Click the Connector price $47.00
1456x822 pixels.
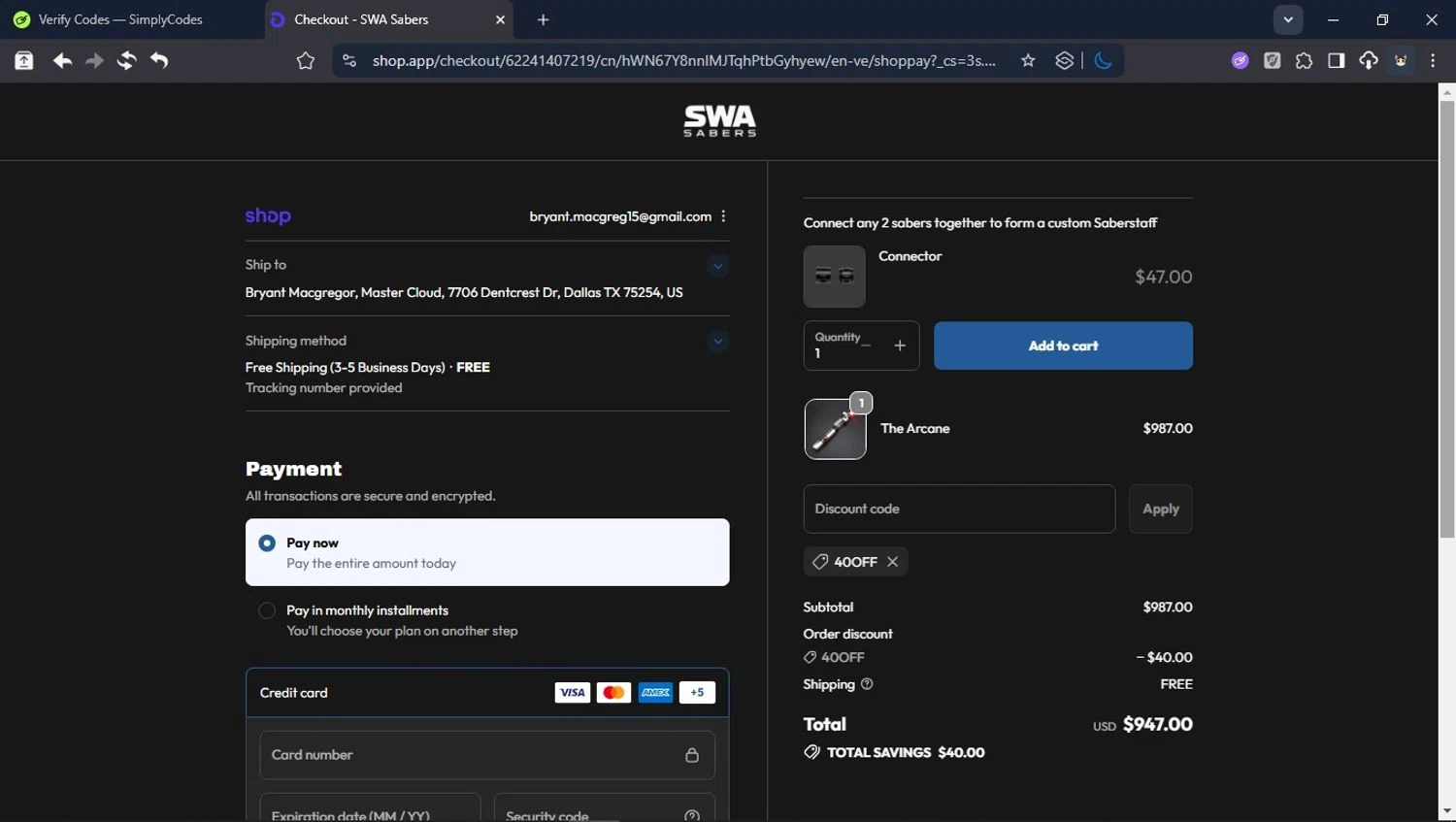[1164, 277]
